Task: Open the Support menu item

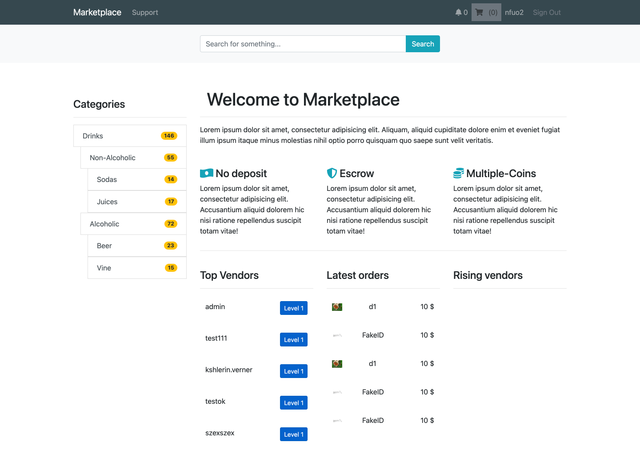Action: pyautogui.click(x=145, y=13)
